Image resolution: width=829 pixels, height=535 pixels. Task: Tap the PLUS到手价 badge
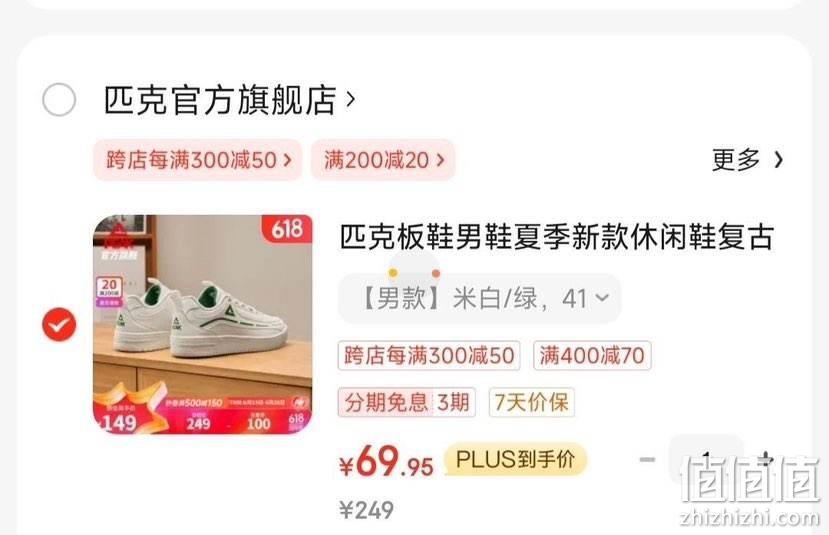click(515, 459)
